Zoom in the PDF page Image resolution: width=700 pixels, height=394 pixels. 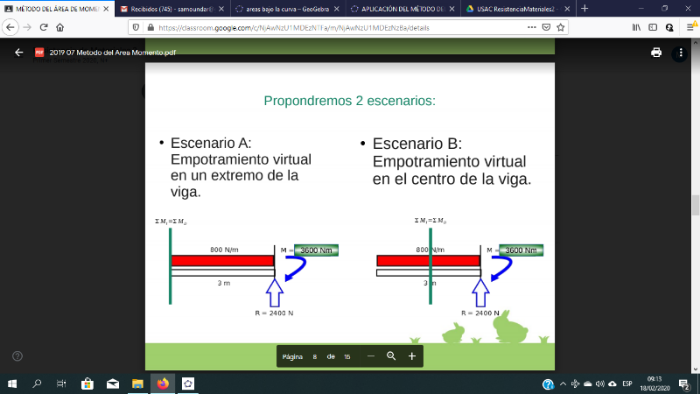(412, 356)
